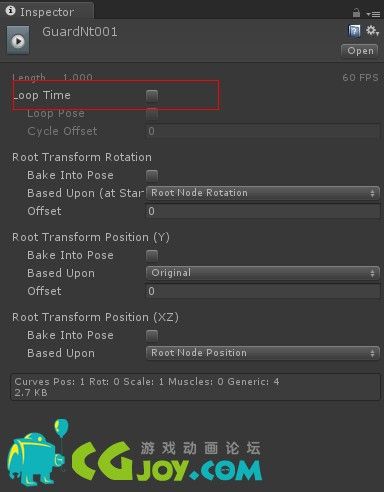Click the CGJoy robot mascot logo

point(38,454)
